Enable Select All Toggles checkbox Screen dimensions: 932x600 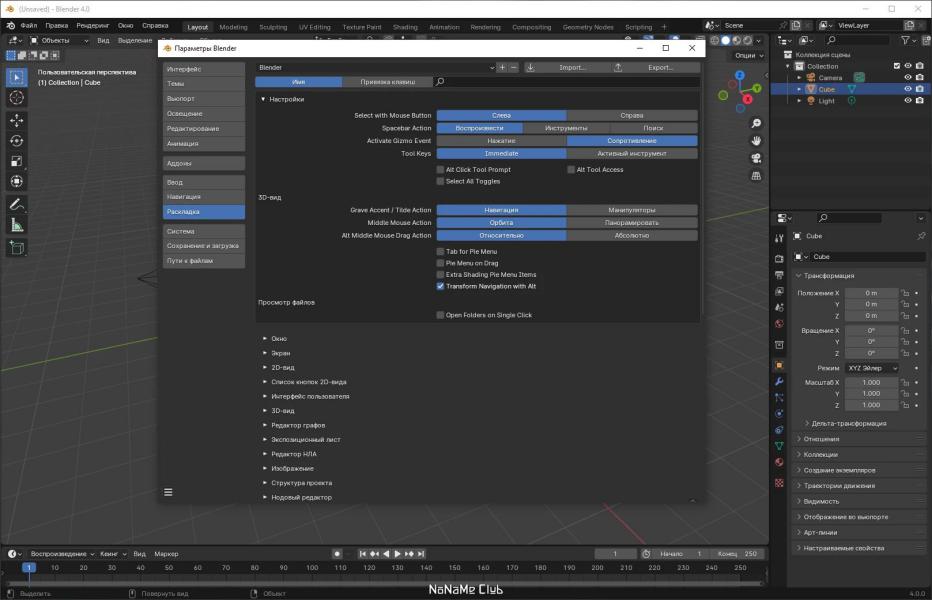(x=440, y=181)
